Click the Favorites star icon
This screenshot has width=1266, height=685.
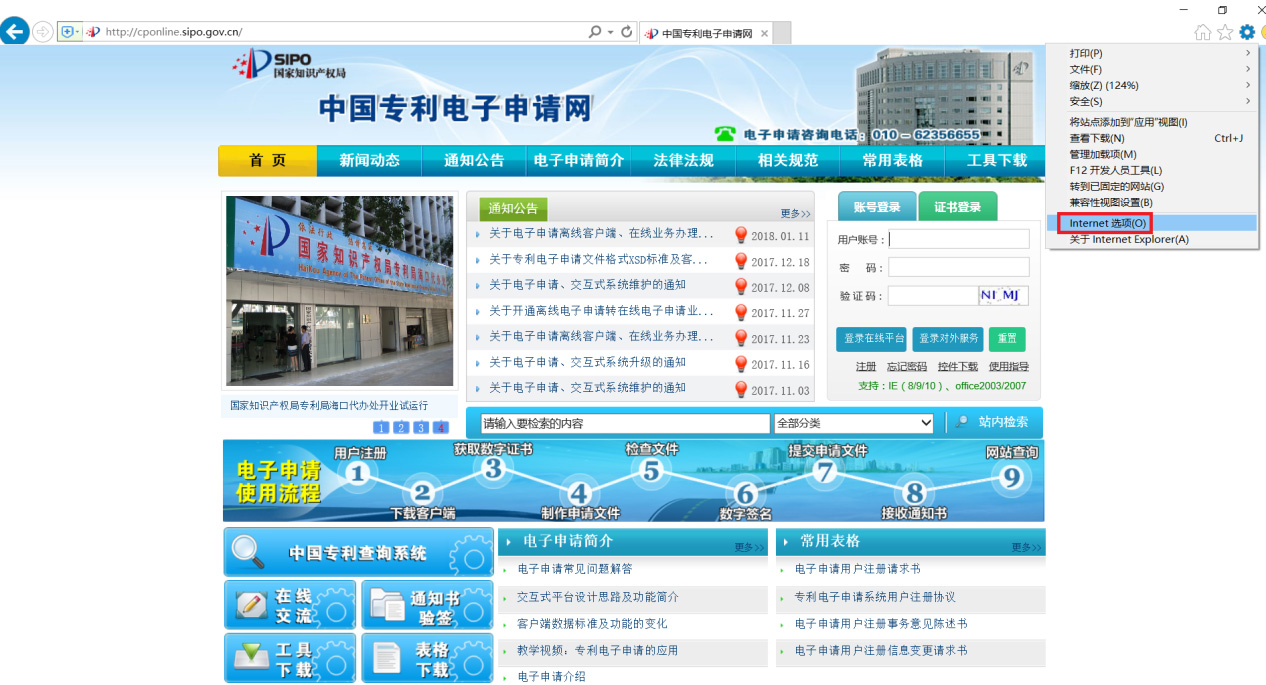[x=1224, y=31]
